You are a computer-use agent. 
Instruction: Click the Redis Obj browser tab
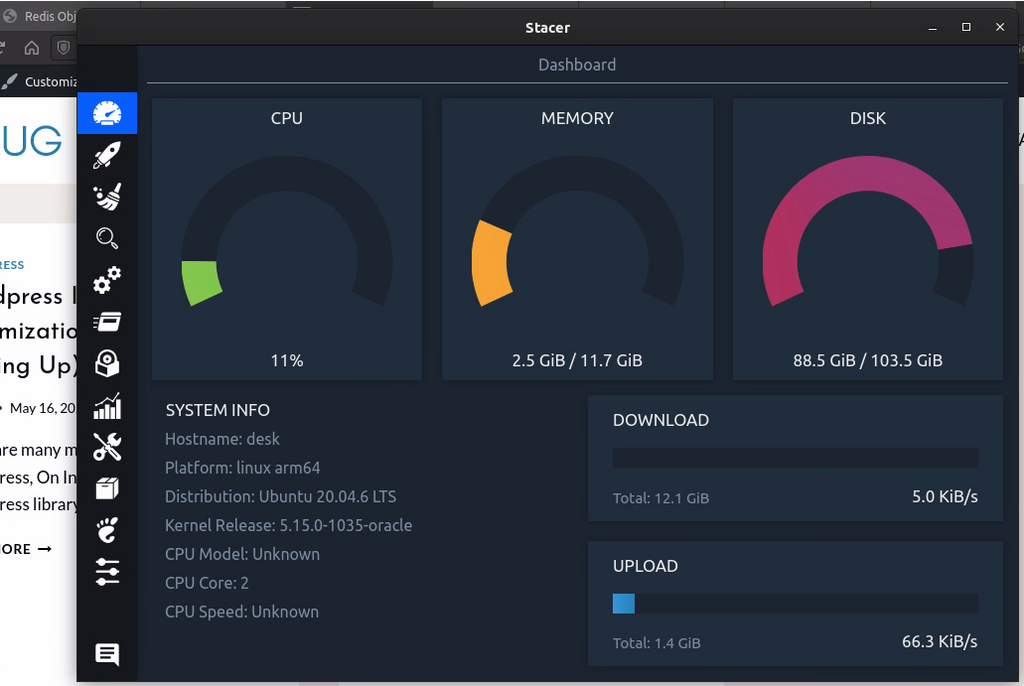[x=39, y=16]
